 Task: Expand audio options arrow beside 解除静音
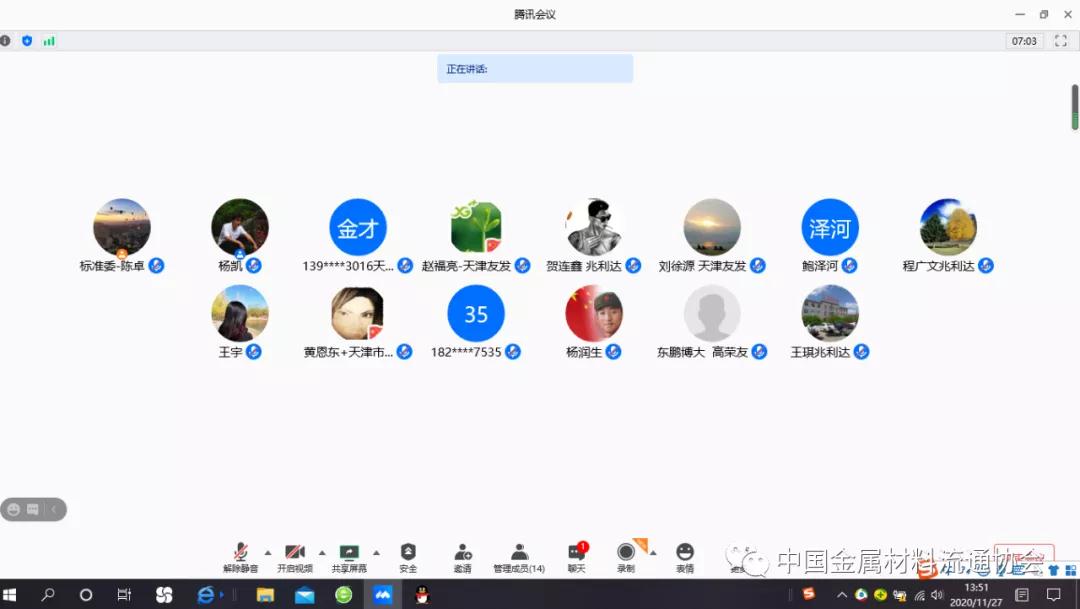[x=267, y=552]
